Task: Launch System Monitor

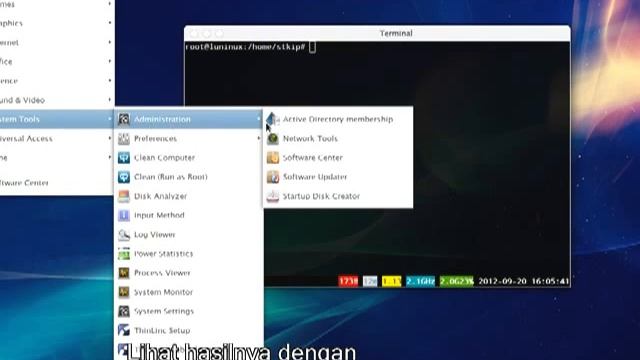Action: pyautogui.click(x=189, y=292)
